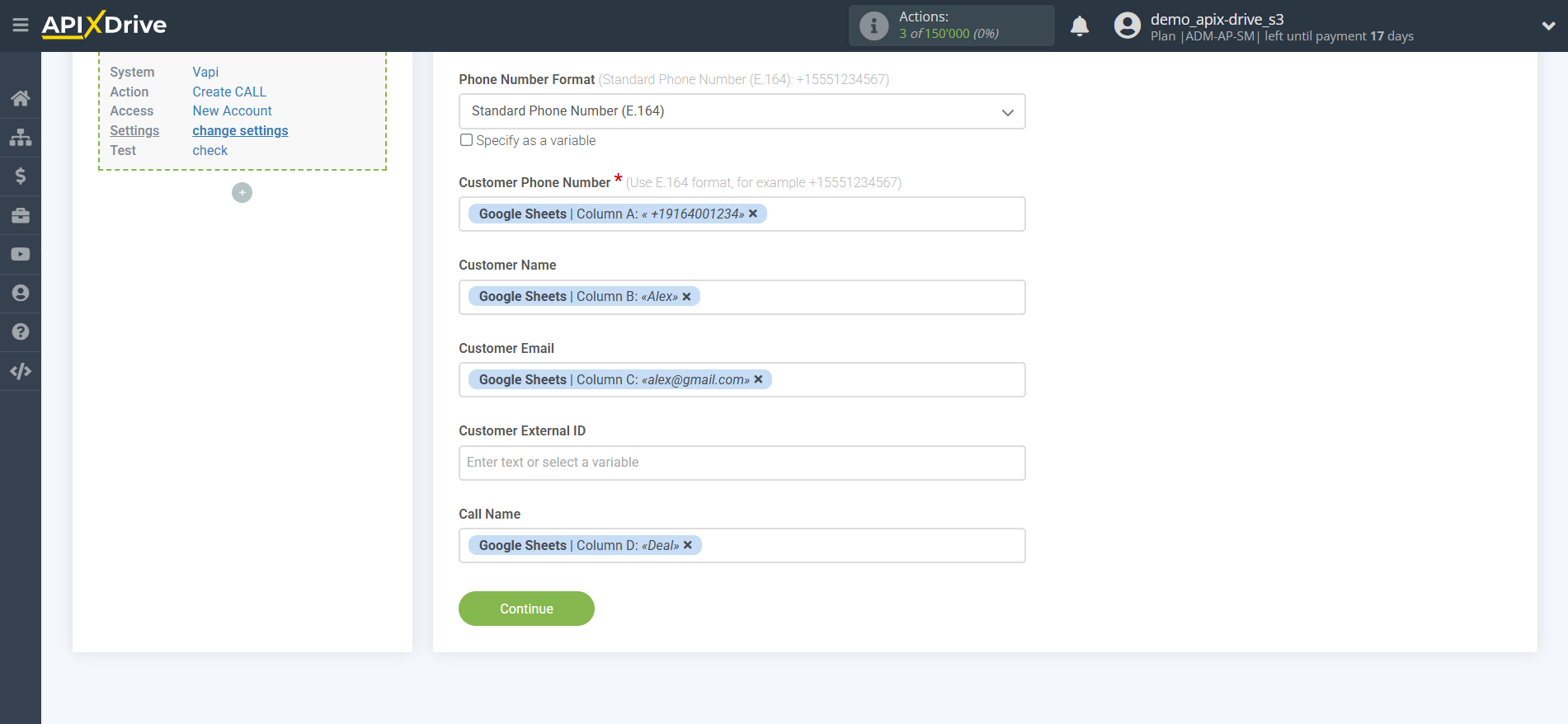Select the Google Sheets Column A tag
Viewport: 1568px width, 724px height.
point(618,214)
